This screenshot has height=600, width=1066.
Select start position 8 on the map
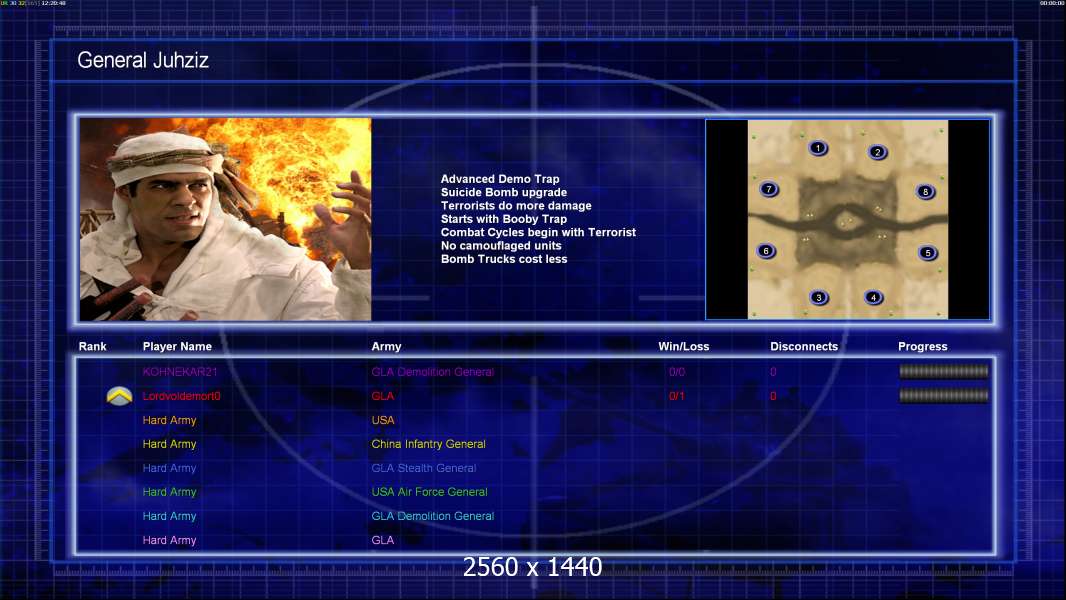click(x=925, y=191)
